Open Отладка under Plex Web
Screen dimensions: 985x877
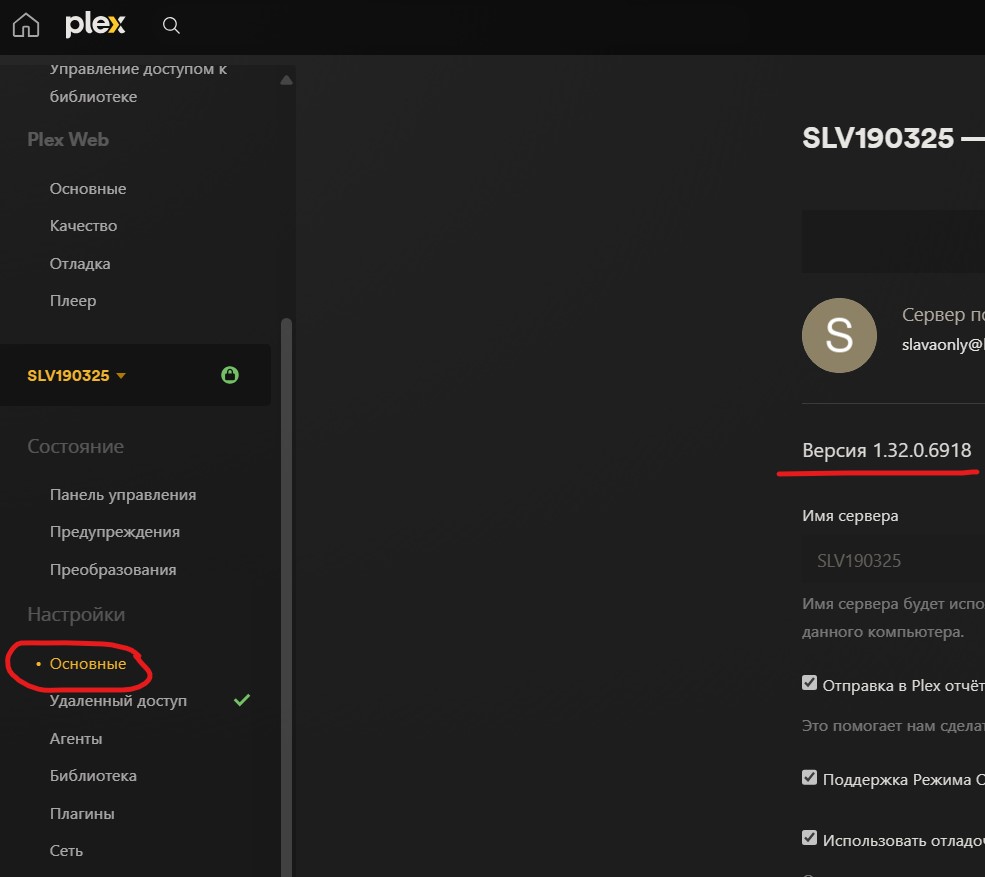point(80,264)
